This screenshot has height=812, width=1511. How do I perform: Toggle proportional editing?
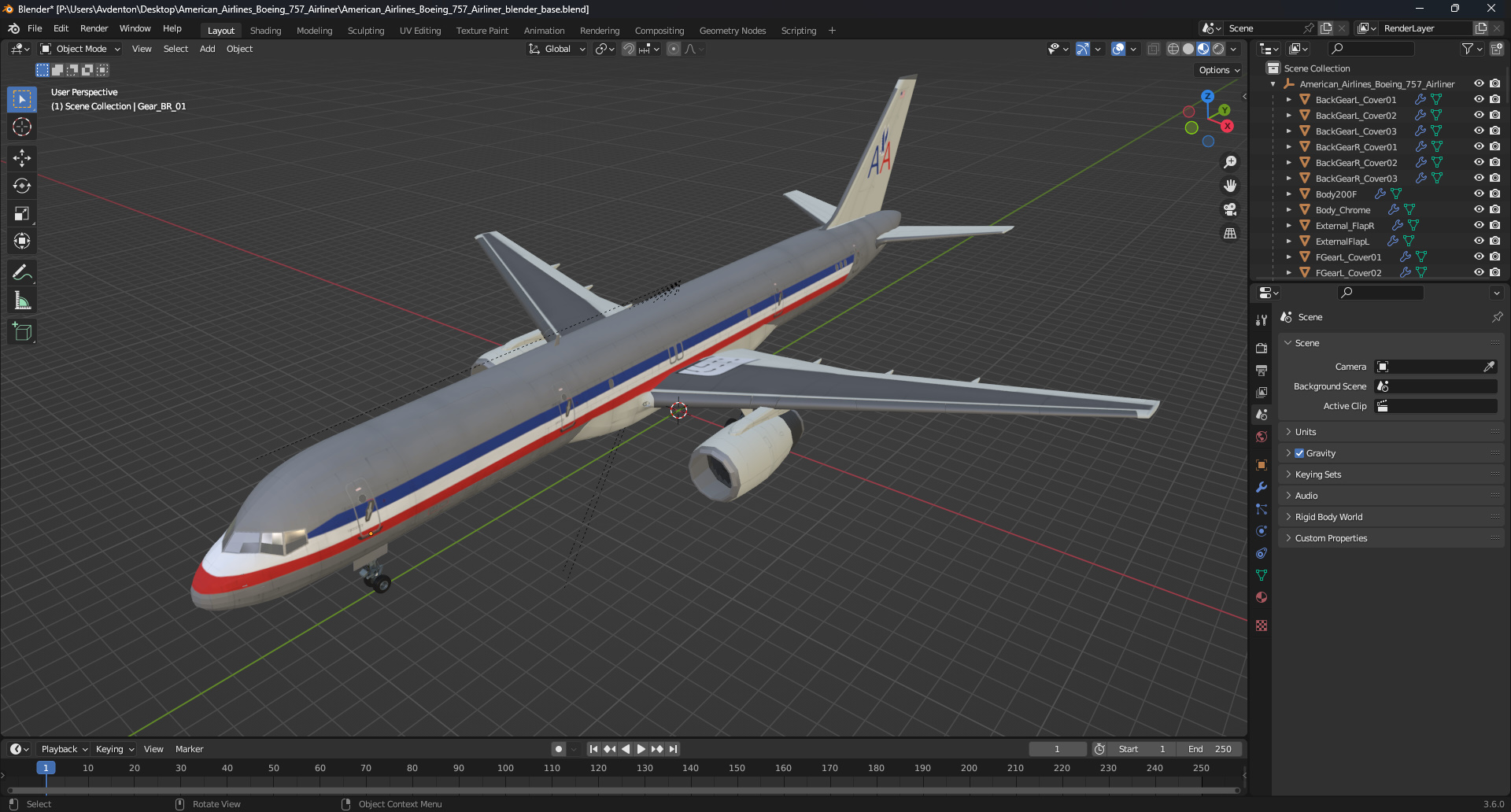pos(674,49)
